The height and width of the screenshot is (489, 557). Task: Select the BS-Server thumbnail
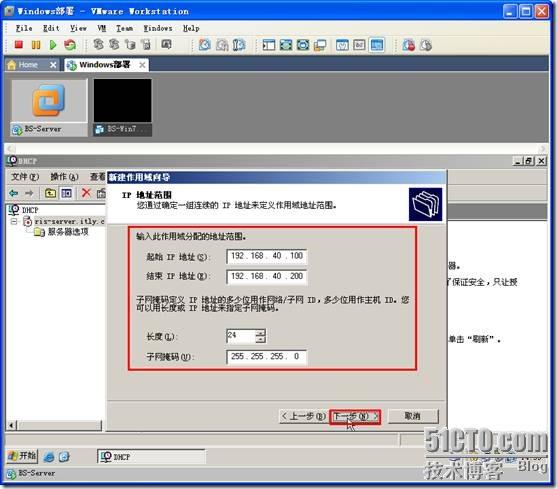click(49, 108)
